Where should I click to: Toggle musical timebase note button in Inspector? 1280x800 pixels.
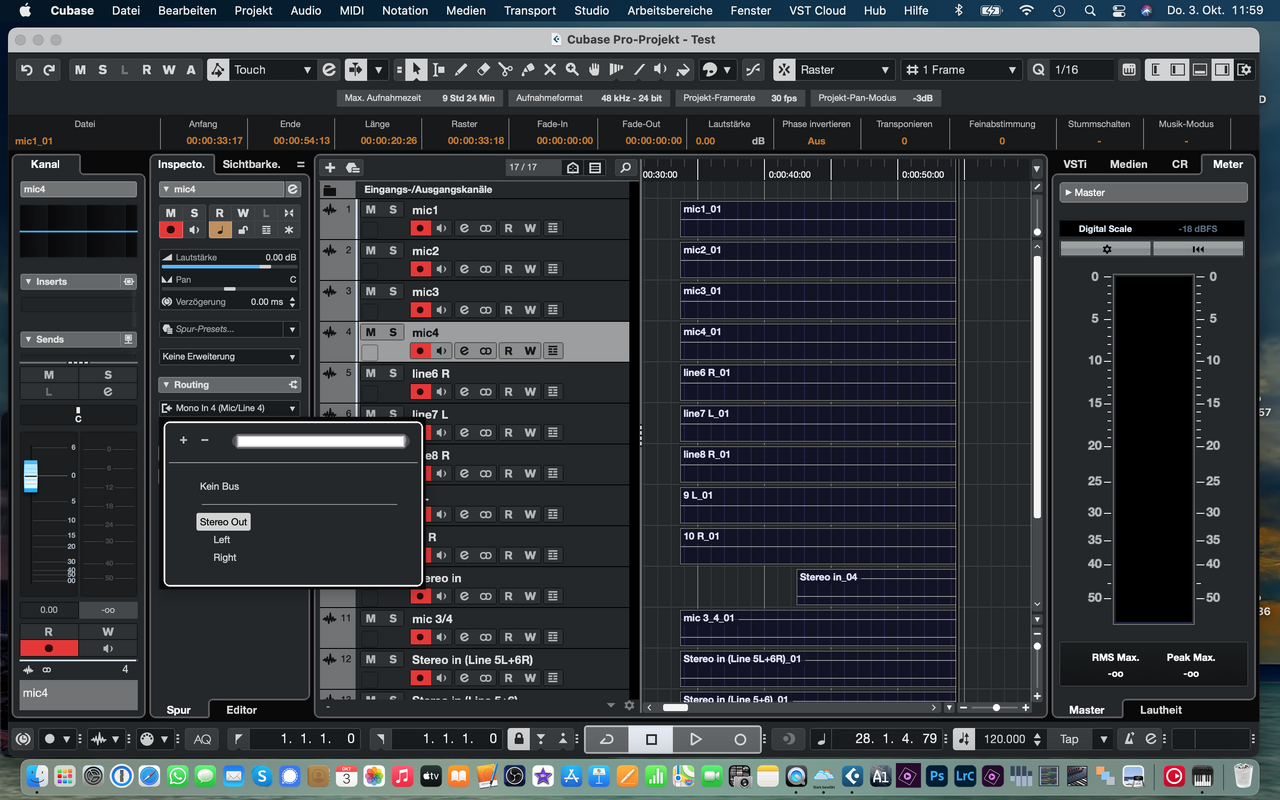coord(219,230)
